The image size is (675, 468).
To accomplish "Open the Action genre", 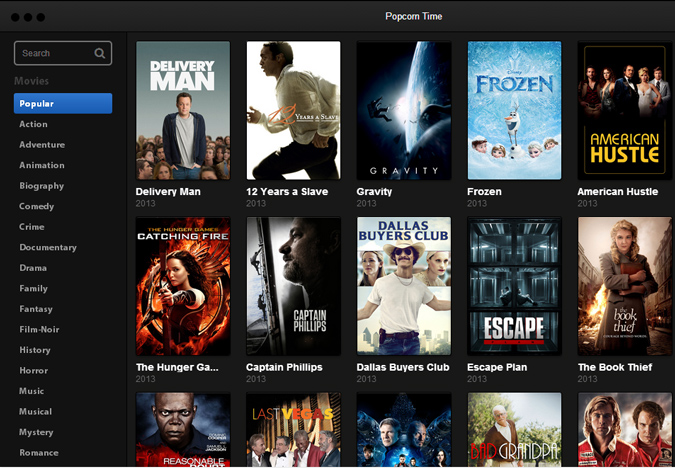I will coord(33,124).
